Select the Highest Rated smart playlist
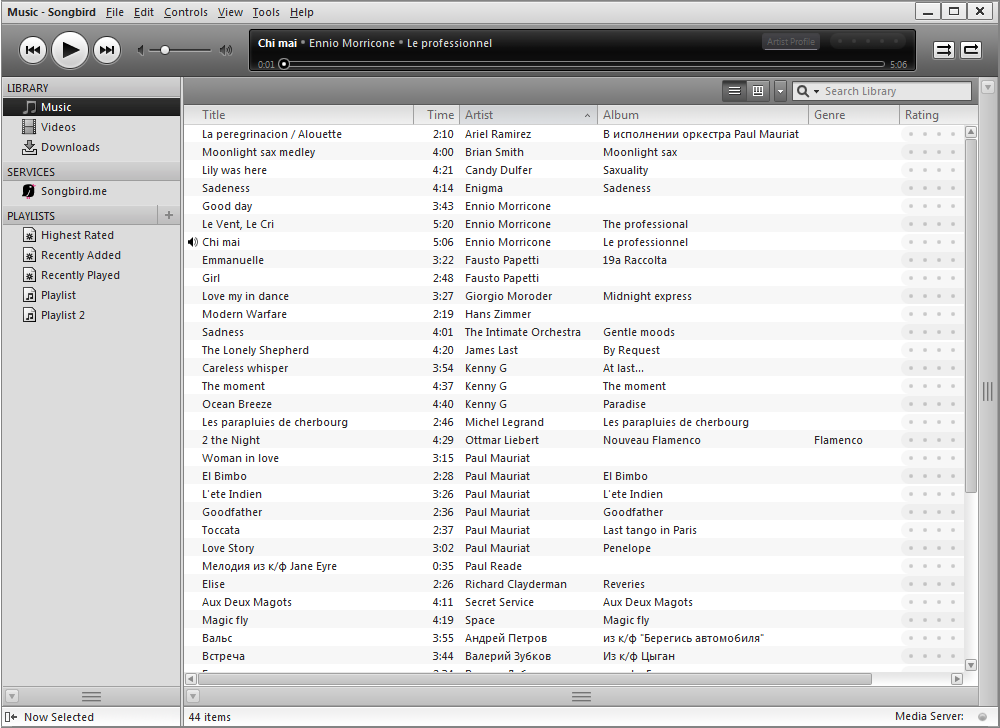Viewport: 1000px width, 728px height. (77, 235)
